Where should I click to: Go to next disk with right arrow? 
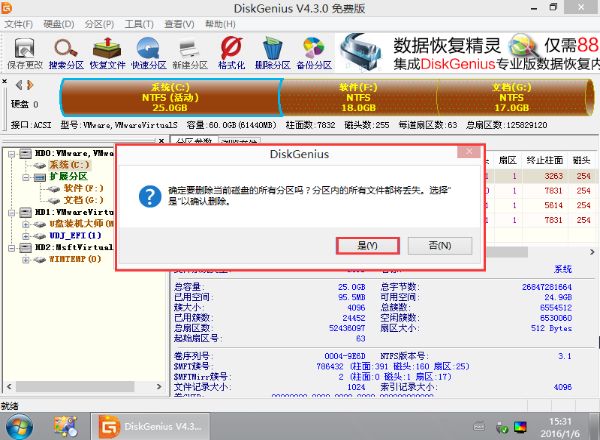[30, 85]
